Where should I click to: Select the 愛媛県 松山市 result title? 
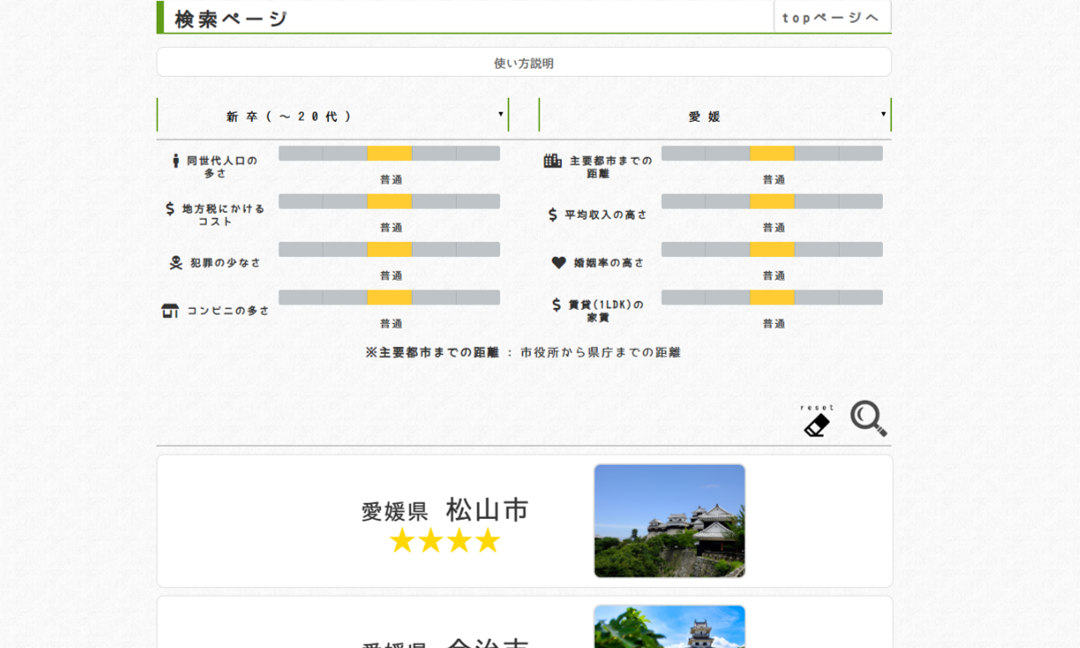pos(444,510)
